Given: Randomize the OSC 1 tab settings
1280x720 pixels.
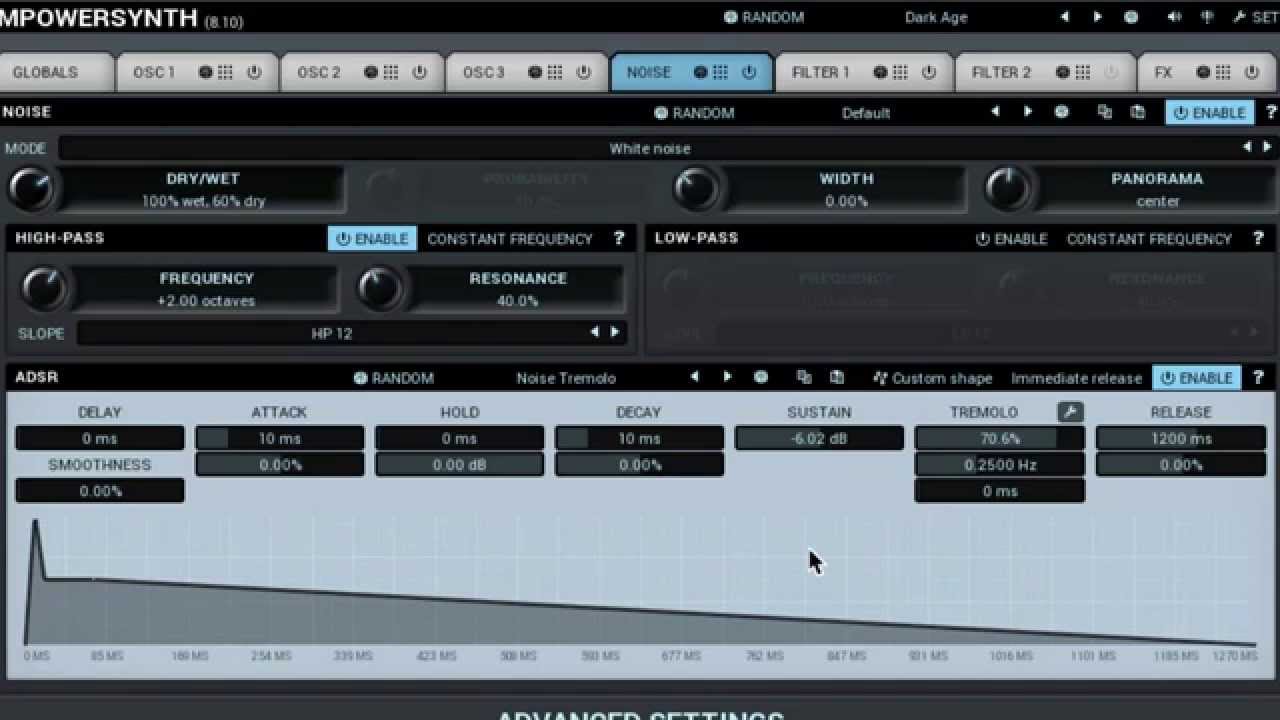Looking at the screenshot, I should pyautogui.click(x=205, y=72).
